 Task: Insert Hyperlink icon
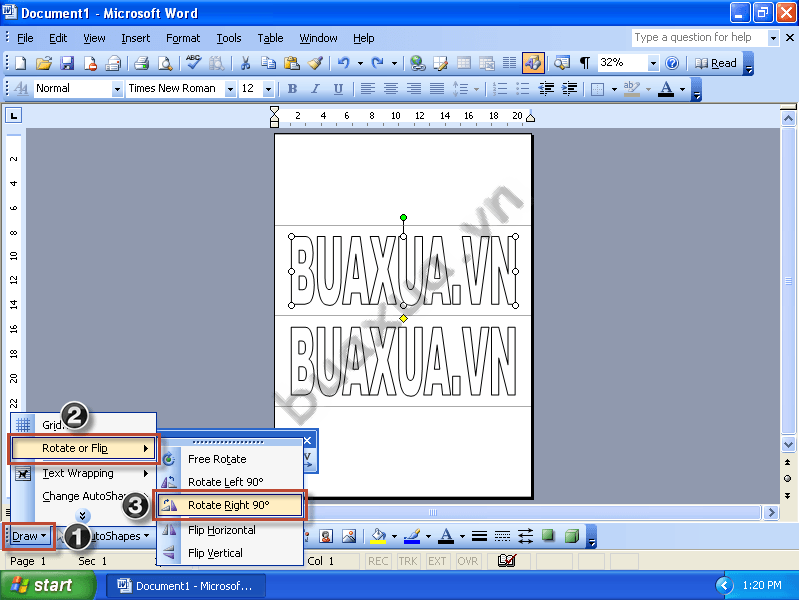(x=417, y=63)
